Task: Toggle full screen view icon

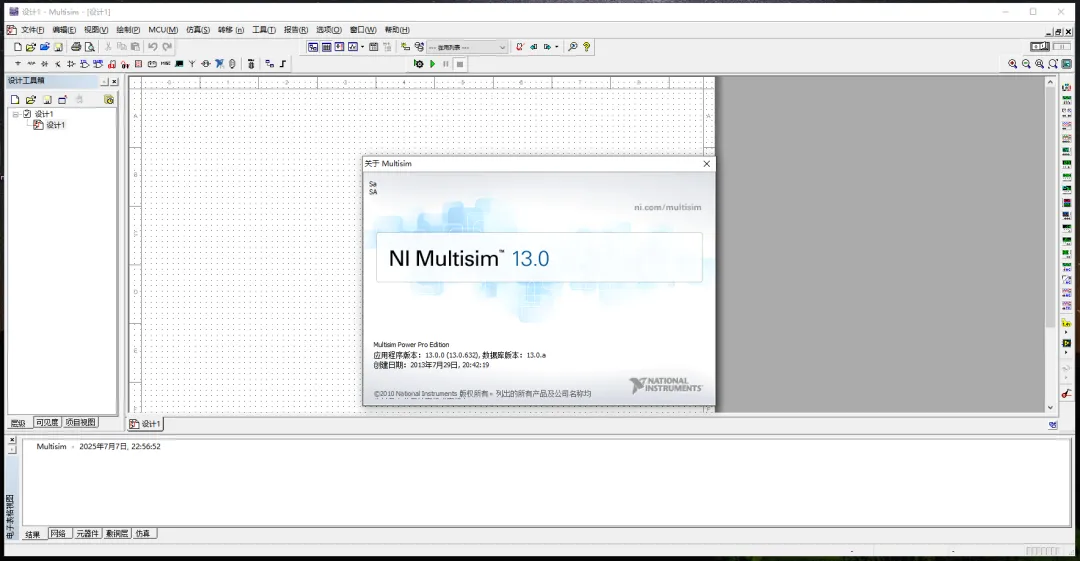Action: point(1066,63)
